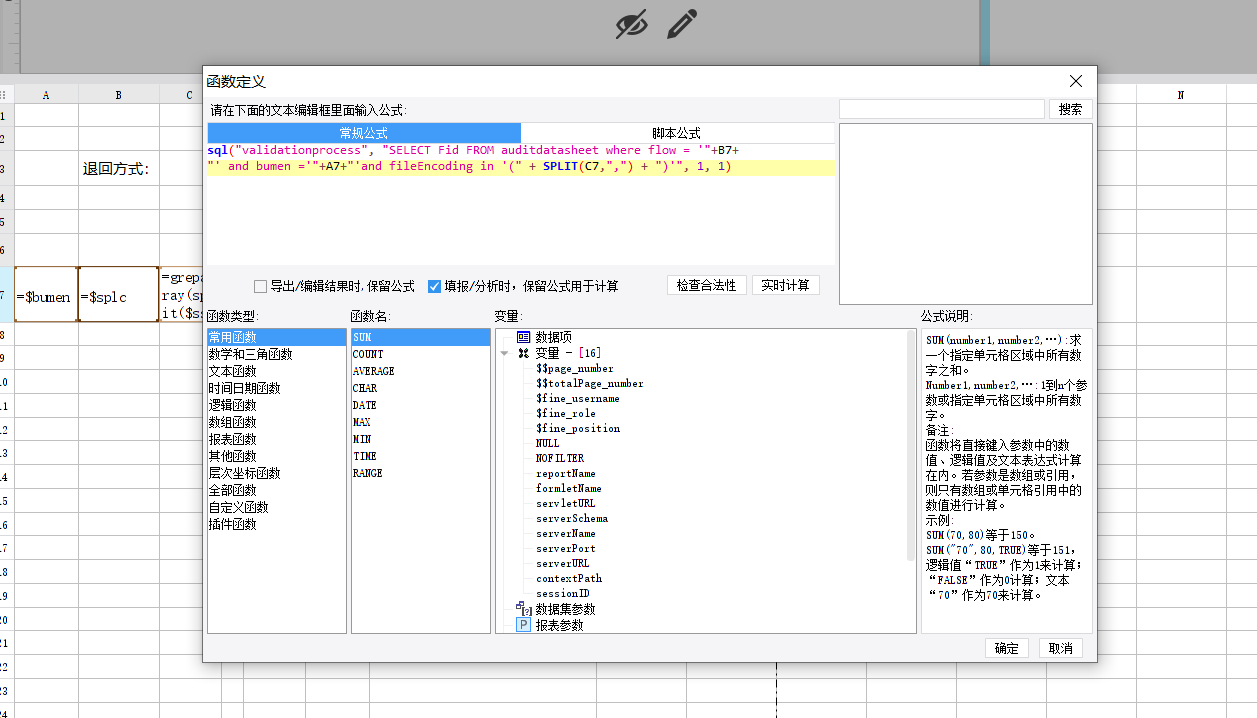This screenshot has width=1257, height=718.
Task: Close the 函数定义 dialog
Action: pos(1076,81)
